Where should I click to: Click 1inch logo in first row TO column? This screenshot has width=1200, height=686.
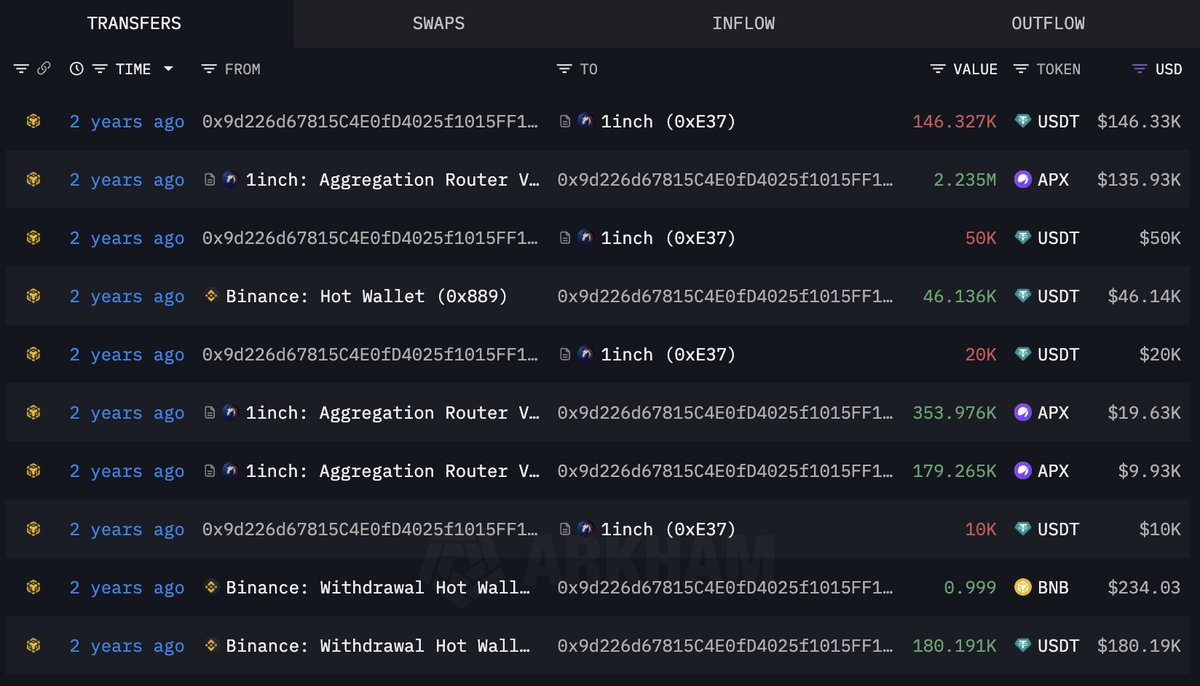[585, 121]
